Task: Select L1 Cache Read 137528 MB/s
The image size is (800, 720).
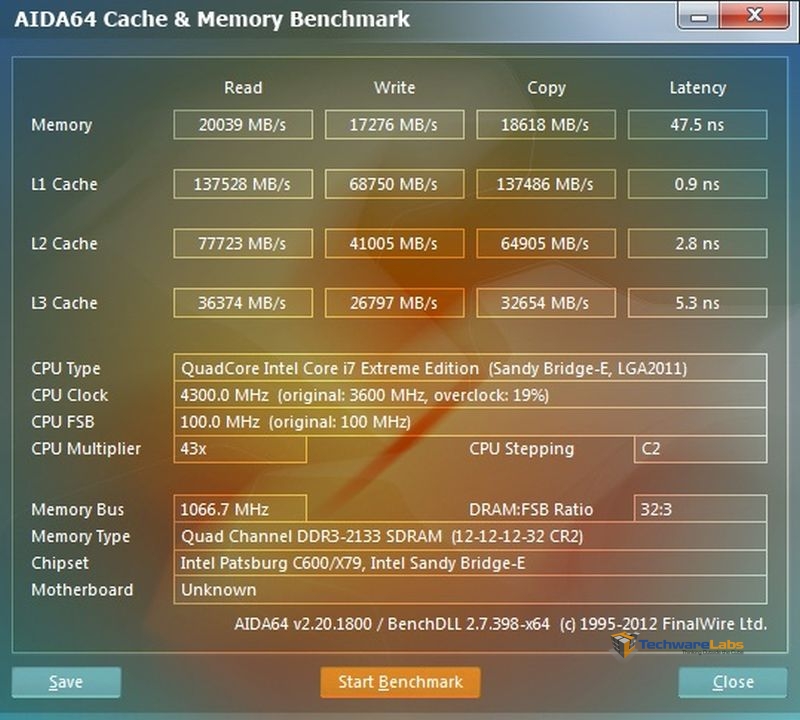Action: (243, 184)
